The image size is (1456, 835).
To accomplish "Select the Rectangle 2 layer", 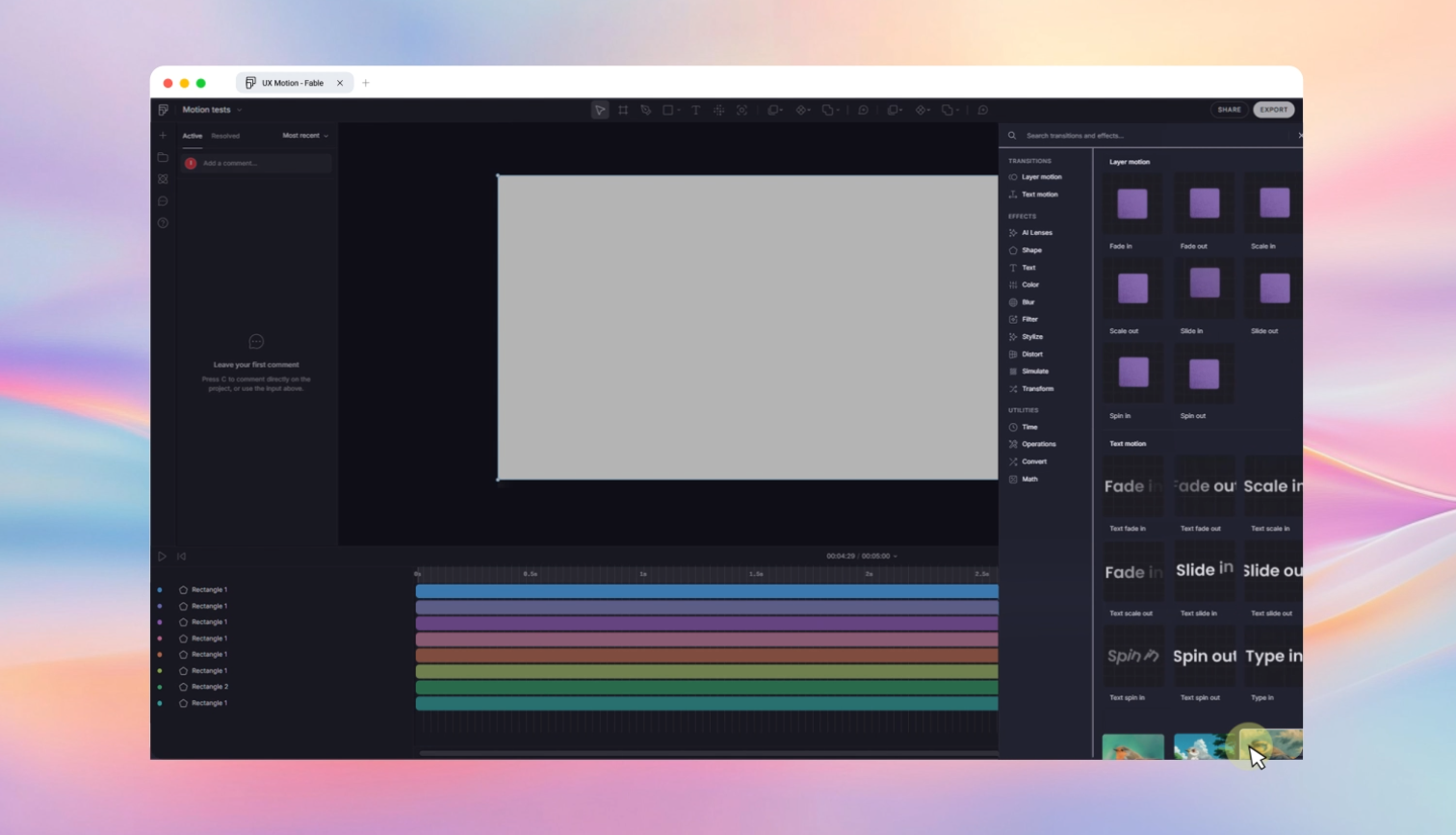I will [210, 687].
